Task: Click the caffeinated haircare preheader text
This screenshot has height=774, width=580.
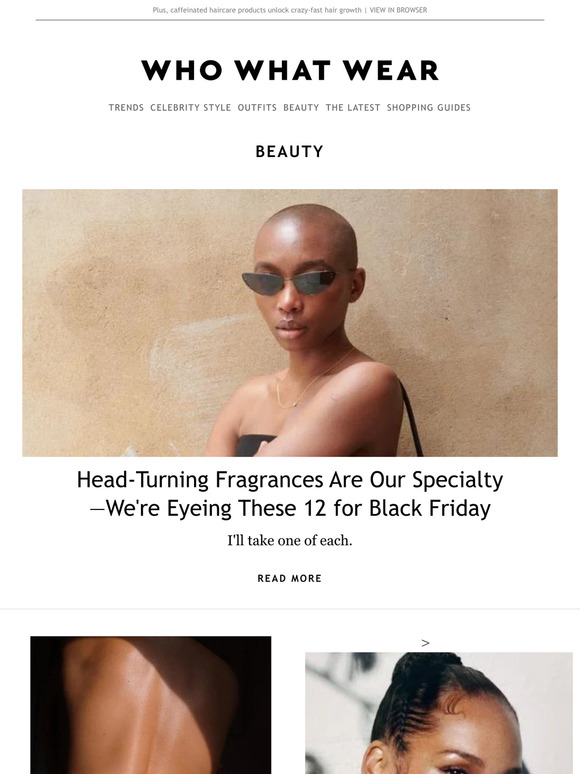Action: [x=257, y=10]
